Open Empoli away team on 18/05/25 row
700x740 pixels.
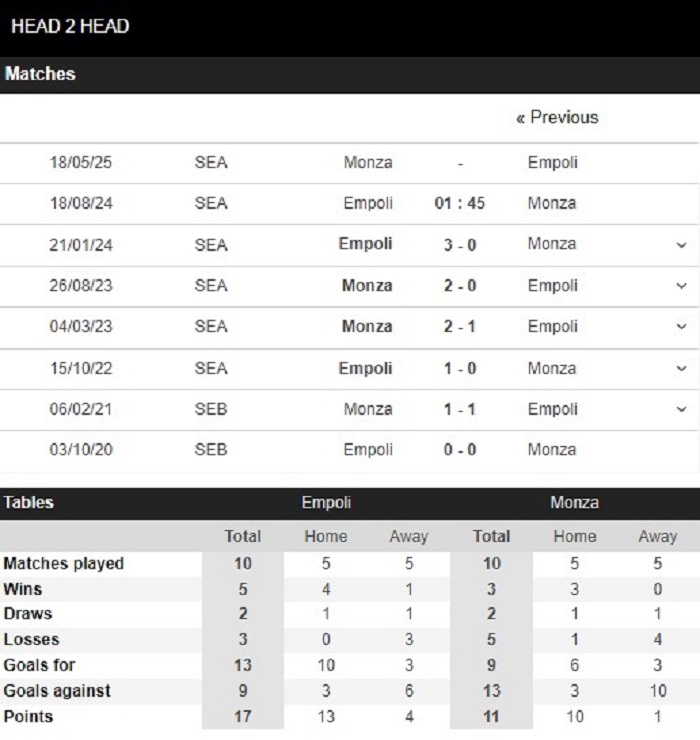click(x=552, y=163)
